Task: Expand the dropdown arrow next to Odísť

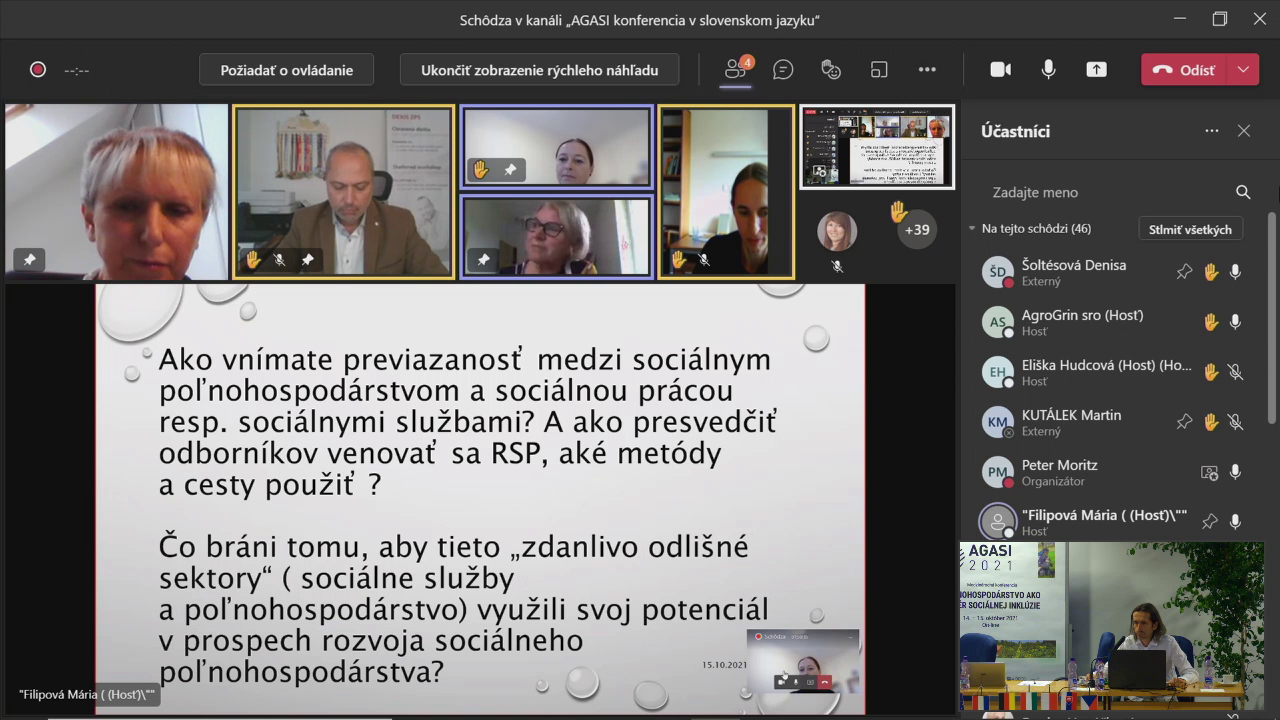Action: tap(1243, 69)
